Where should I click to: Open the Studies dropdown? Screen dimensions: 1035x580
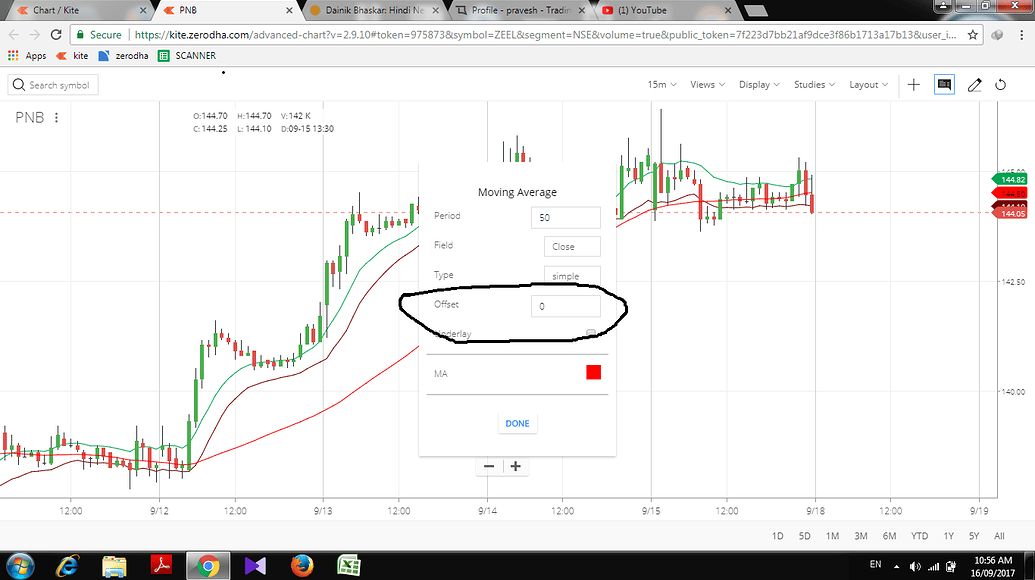[812, 85]
